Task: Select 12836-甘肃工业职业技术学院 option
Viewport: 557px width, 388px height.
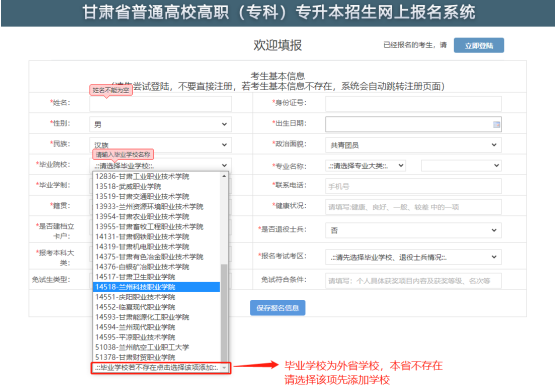Action: click(156, 177)
